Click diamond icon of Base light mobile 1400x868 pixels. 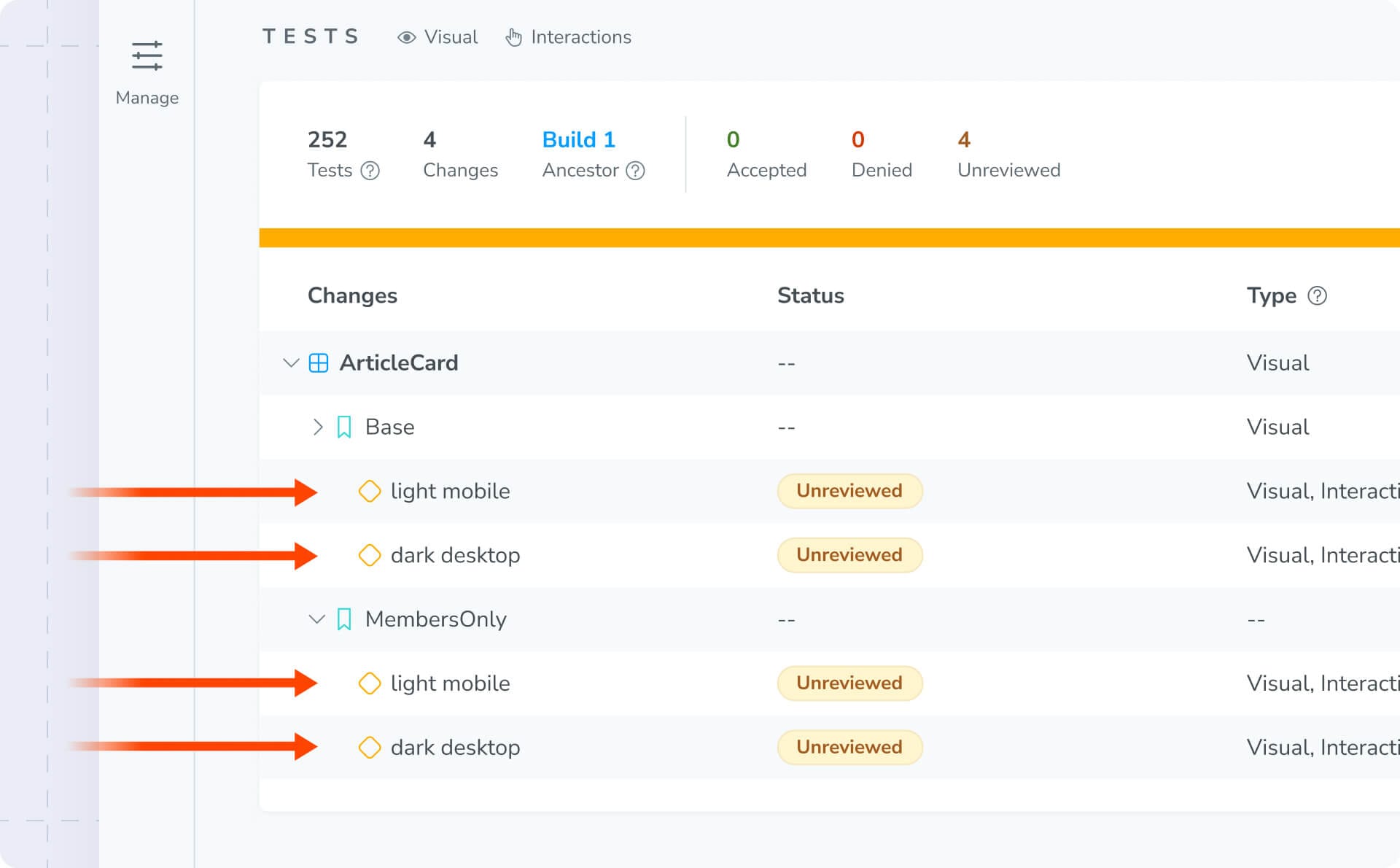coord(370,492)
